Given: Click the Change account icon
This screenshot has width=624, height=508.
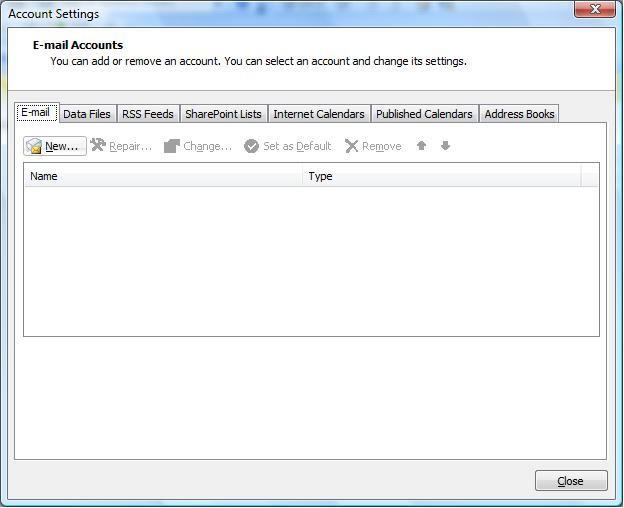Looking at the screenshot, I should (172, 146).
